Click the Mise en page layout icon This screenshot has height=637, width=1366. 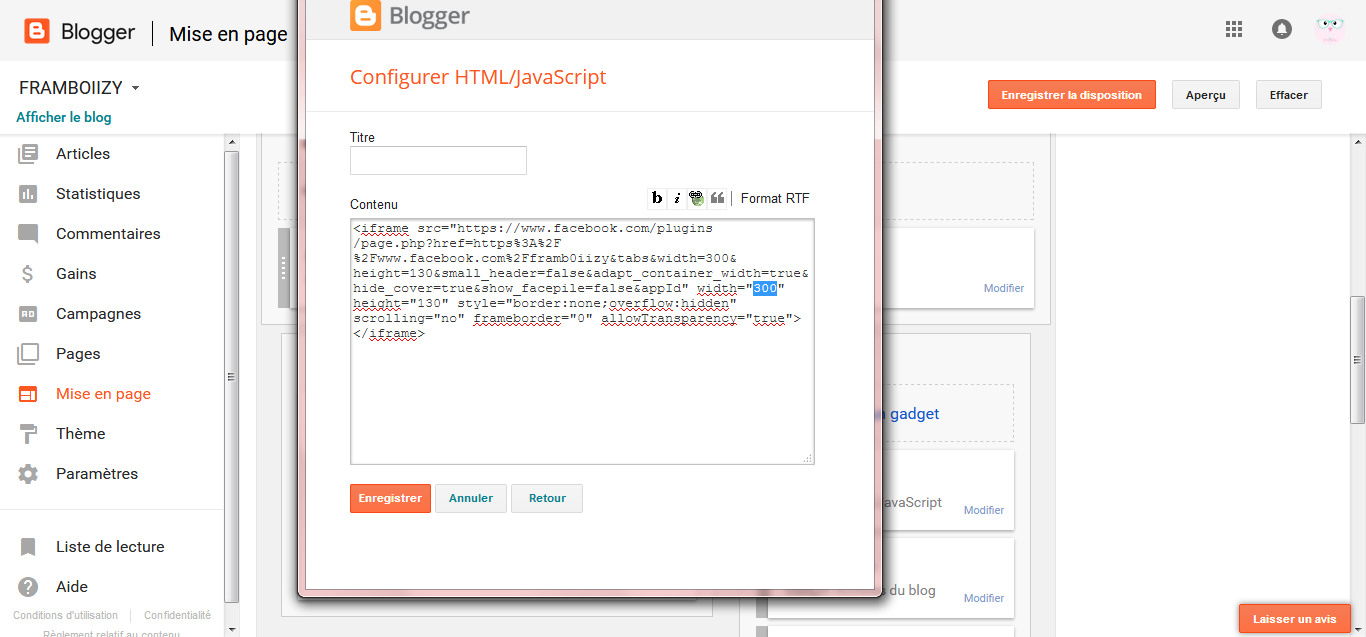click(x=28, y=394)
